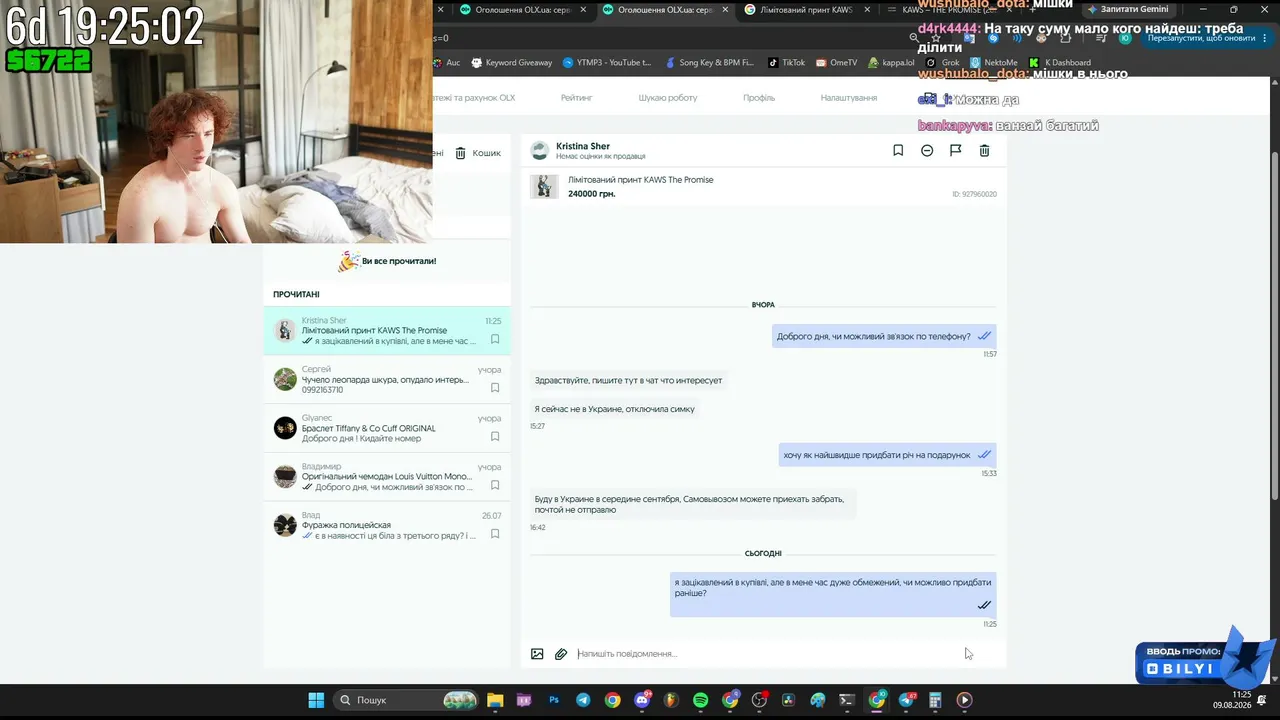This screenshot has width=1280, height=720.
Task: Open the Twitch taskbar icon
Action: [x=524, y=700]
